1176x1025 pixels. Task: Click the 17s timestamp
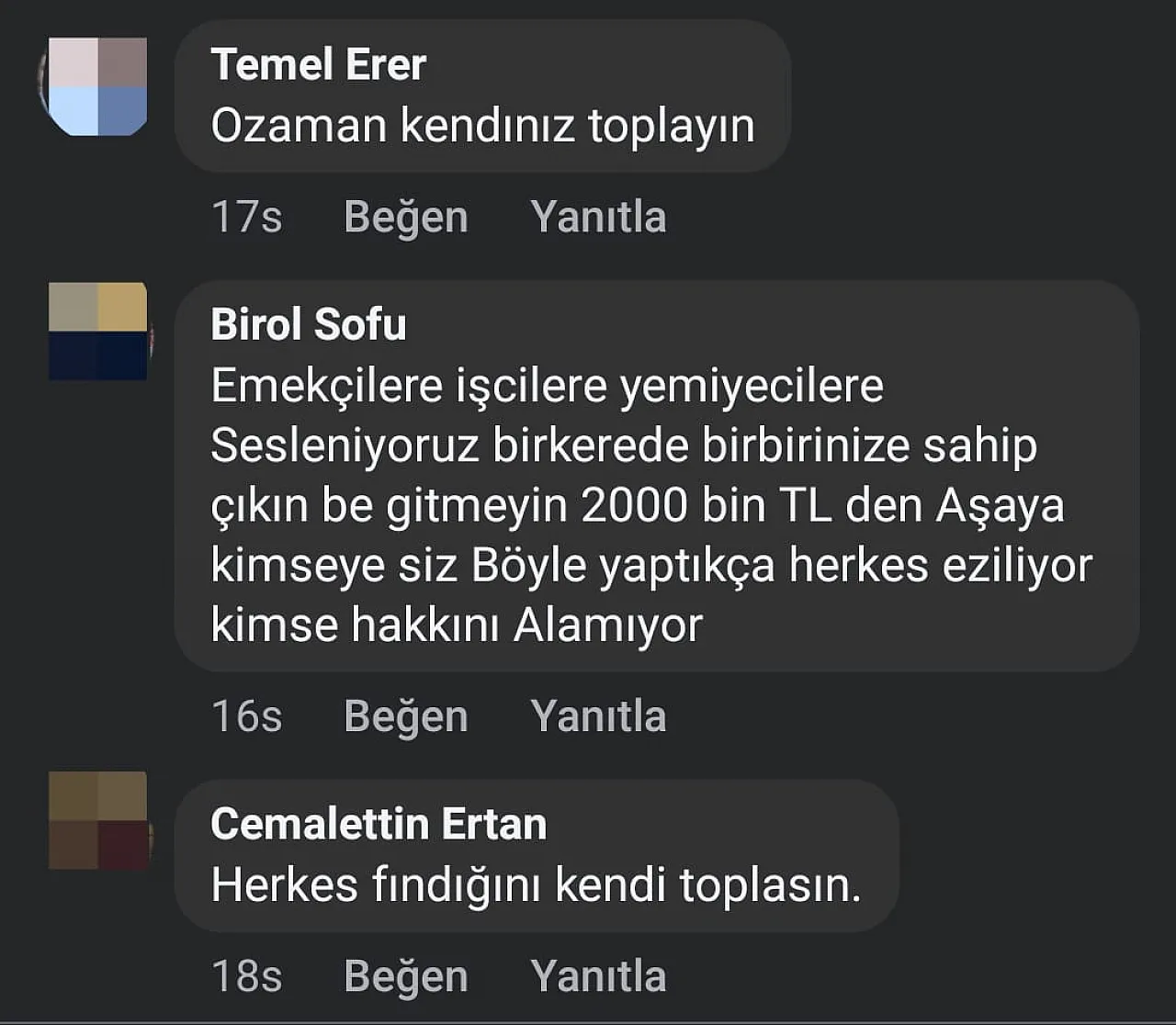point(246,218)
